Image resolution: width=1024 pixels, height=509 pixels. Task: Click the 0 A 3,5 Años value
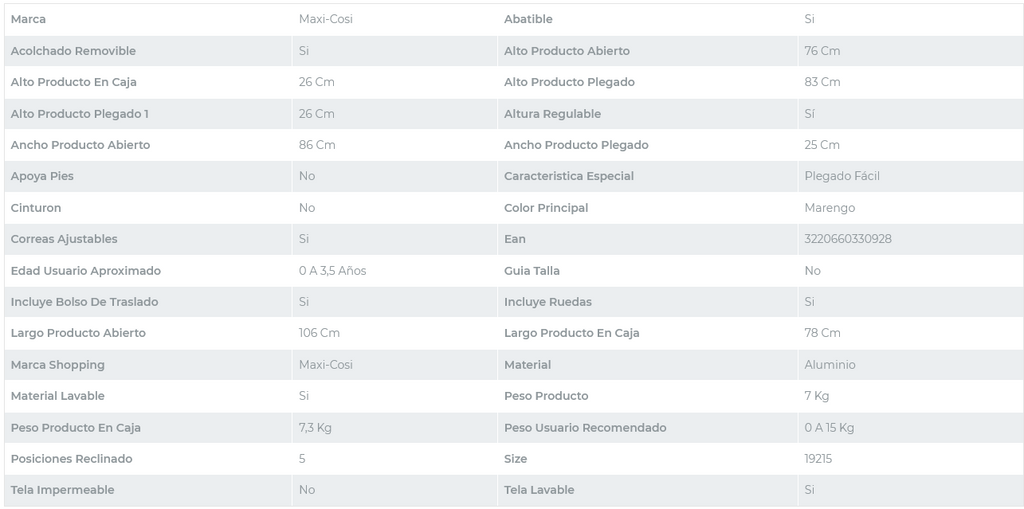point(332,271)
